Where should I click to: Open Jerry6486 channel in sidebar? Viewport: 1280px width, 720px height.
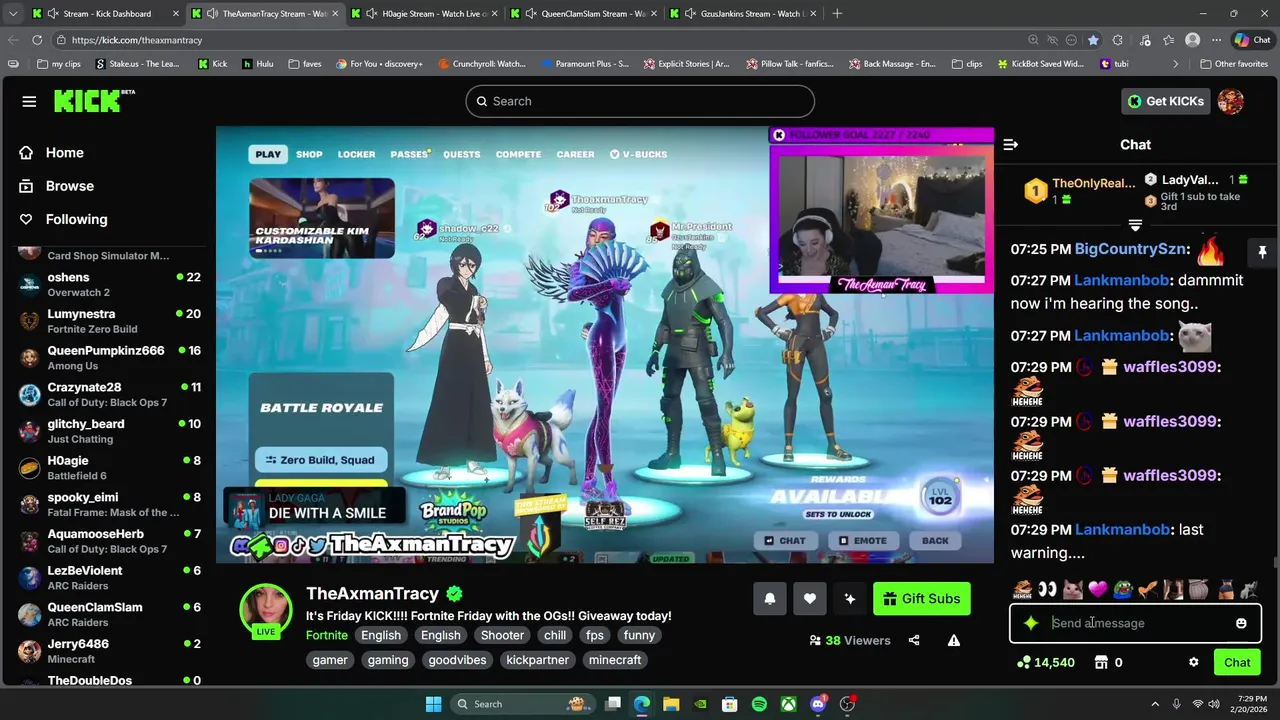110,651
